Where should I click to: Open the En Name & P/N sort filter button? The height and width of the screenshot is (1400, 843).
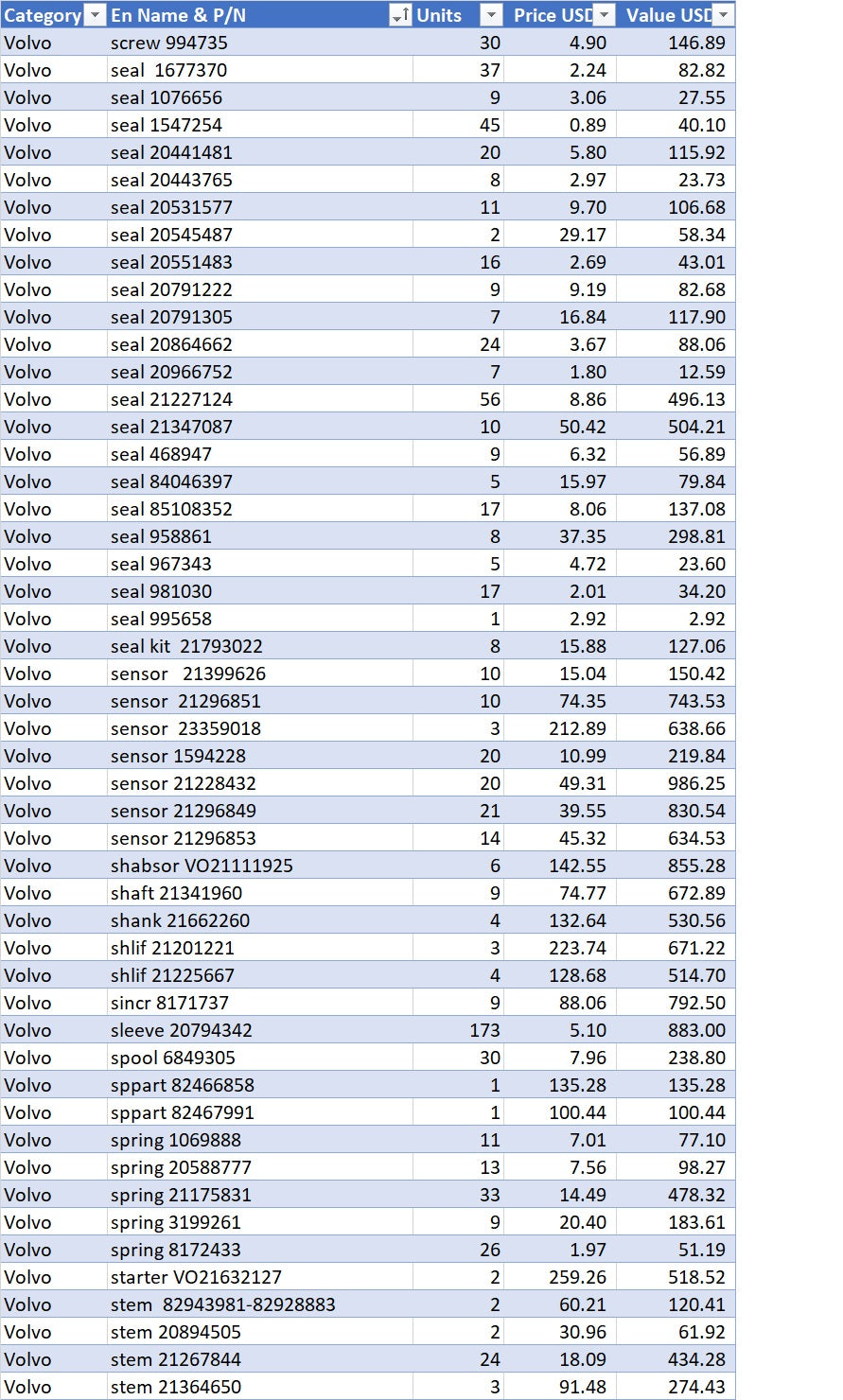pos(401,15)
